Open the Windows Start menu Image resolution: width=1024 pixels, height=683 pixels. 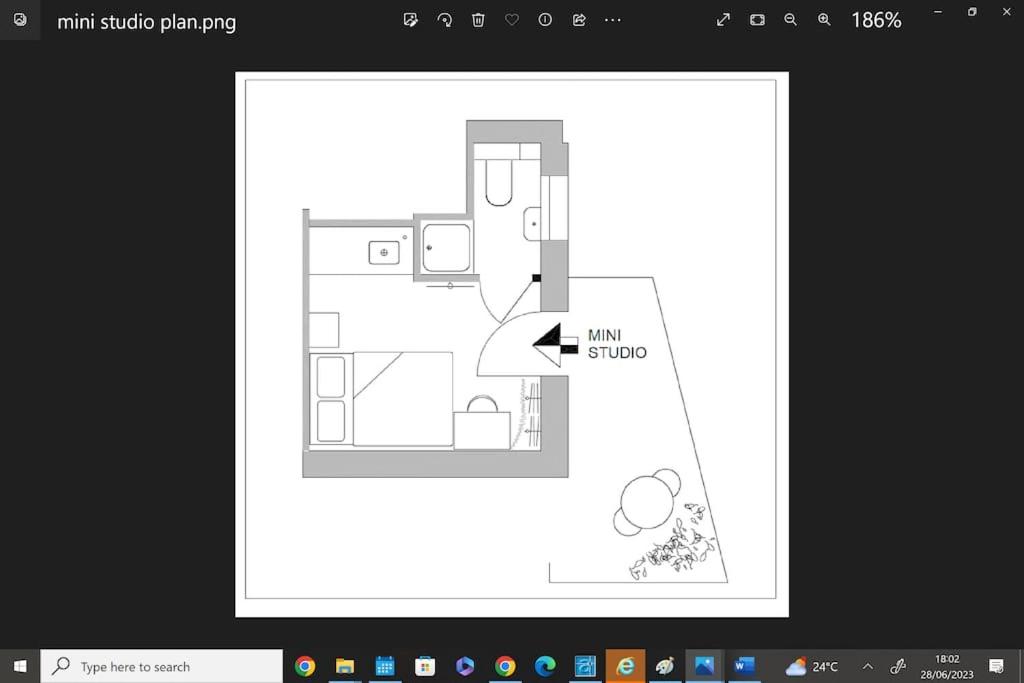pyautogui.click(x=20, y=666)
